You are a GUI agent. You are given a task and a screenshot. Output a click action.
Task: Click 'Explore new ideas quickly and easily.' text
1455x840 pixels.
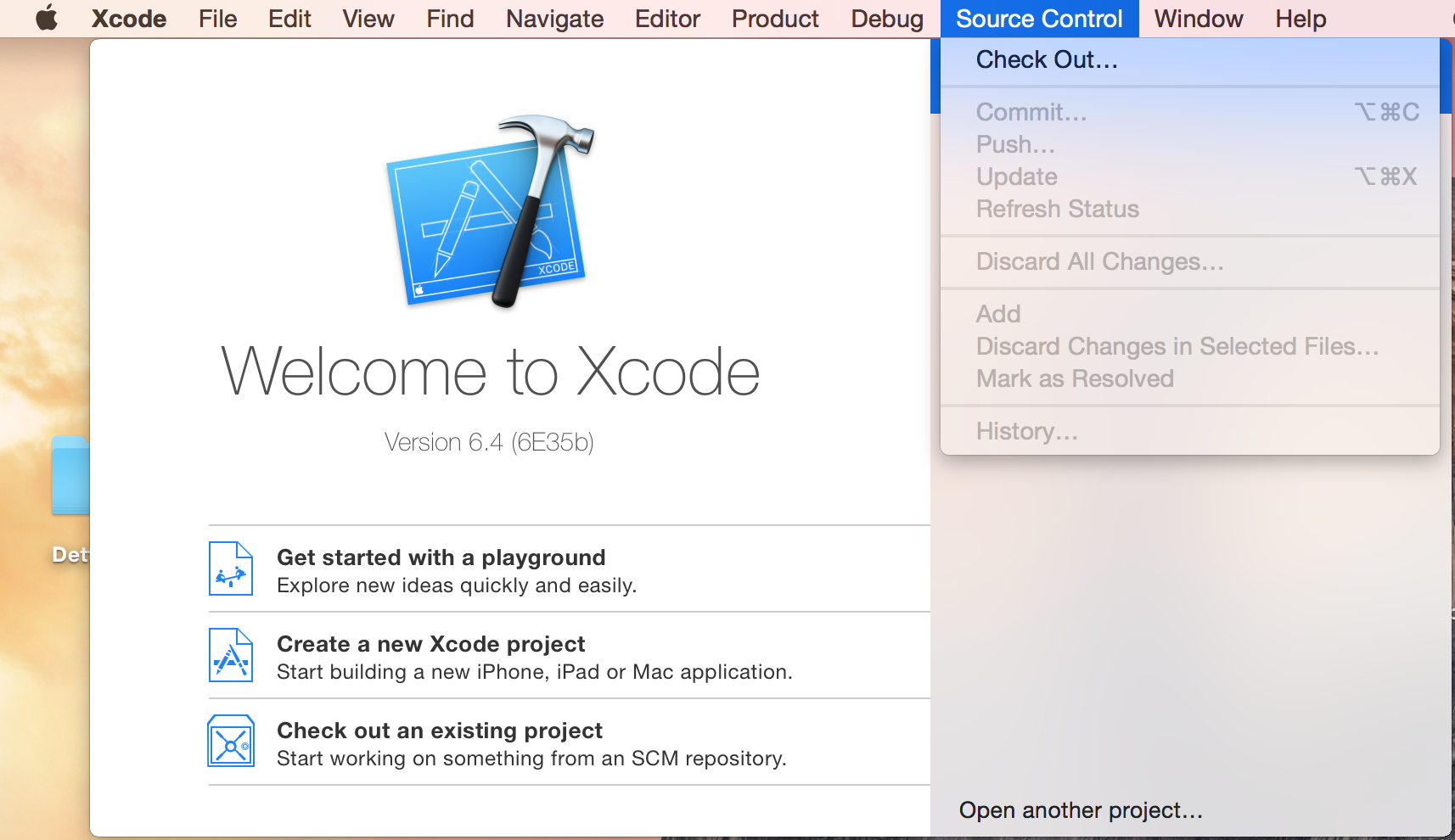click(457, 585)
